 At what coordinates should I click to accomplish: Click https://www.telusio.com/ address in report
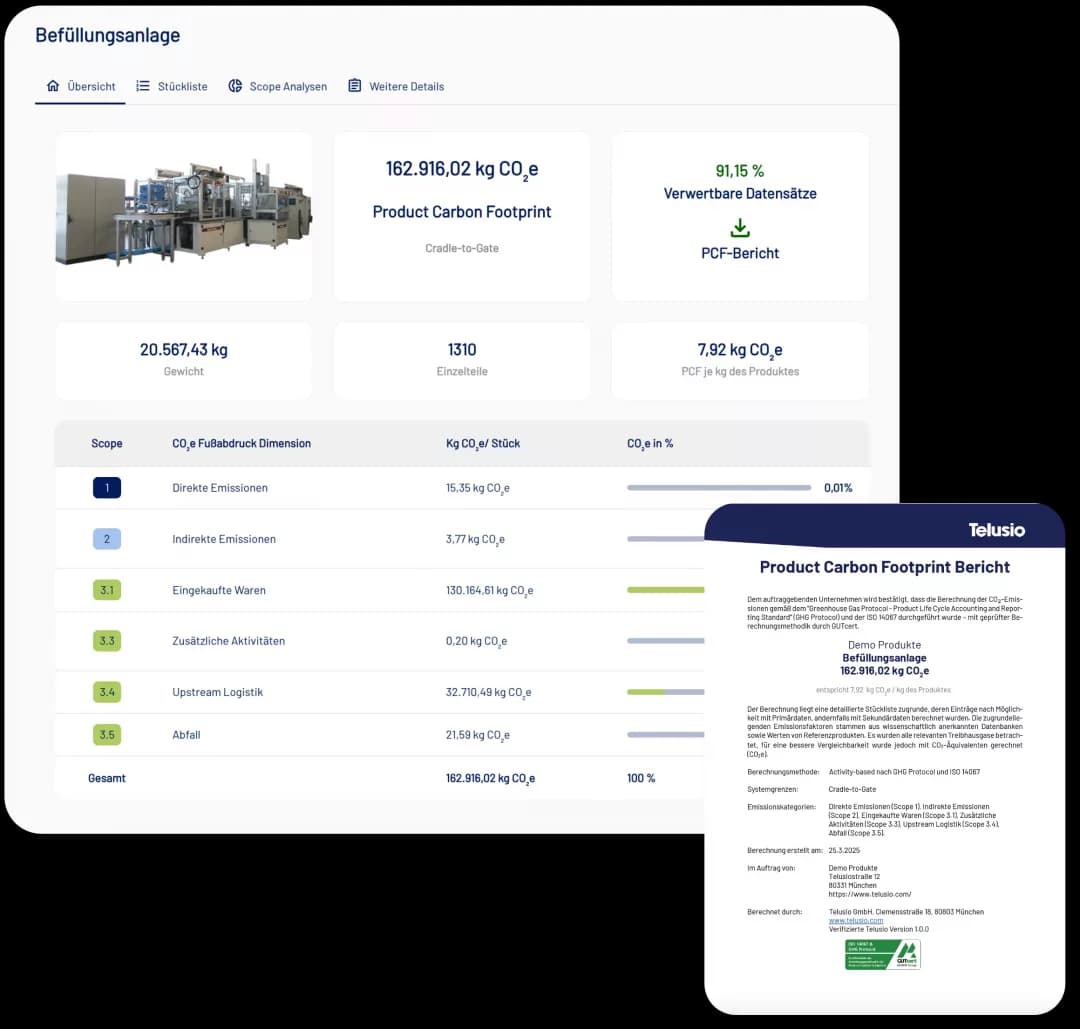coord(869,894)
